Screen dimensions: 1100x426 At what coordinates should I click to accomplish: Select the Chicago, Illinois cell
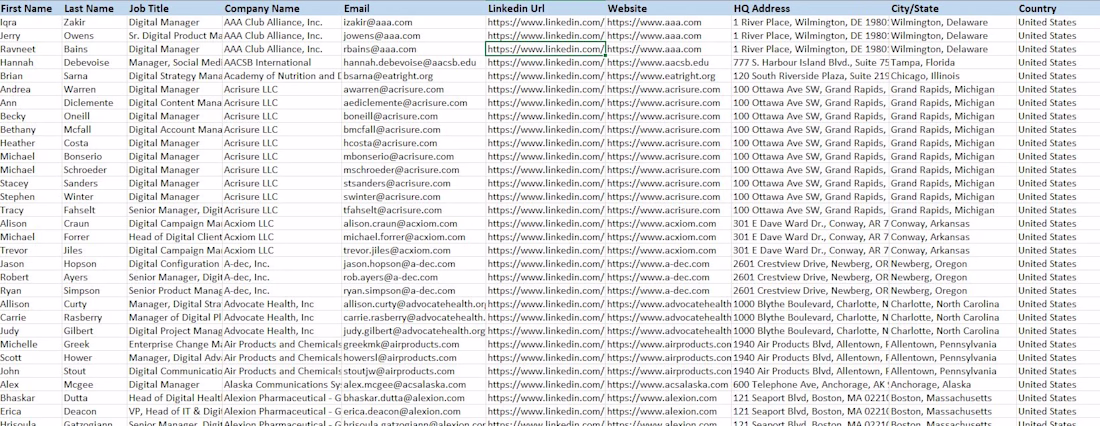click(x=953, y=76)
